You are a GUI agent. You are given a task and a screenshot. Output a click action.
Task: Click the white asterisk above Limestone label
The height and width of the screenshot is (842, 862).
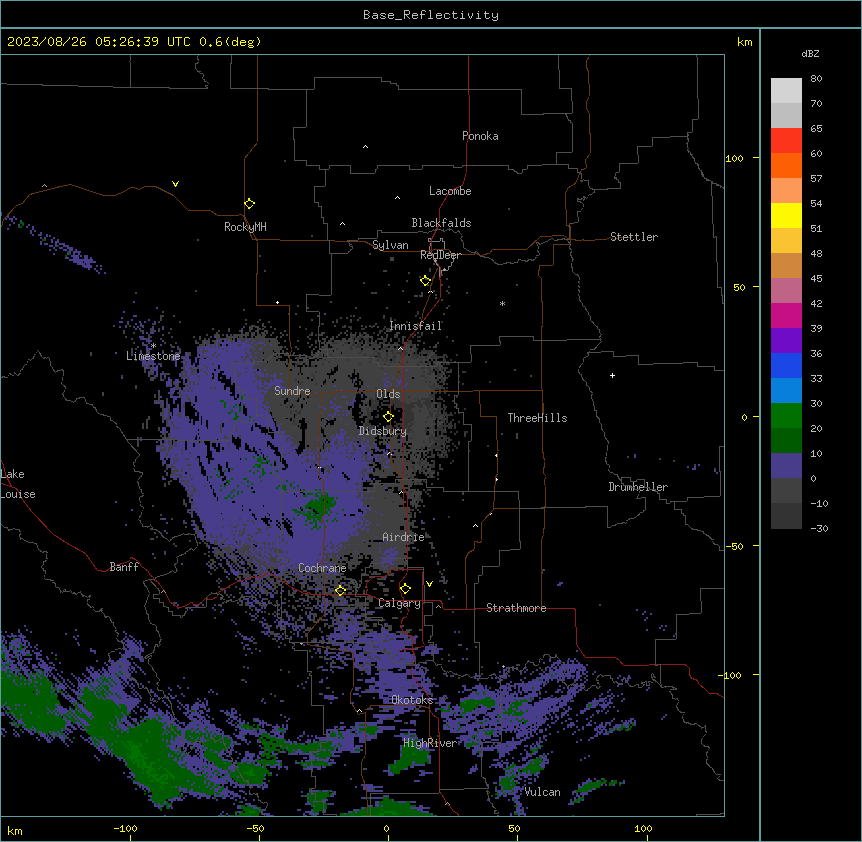pos(153,346)
